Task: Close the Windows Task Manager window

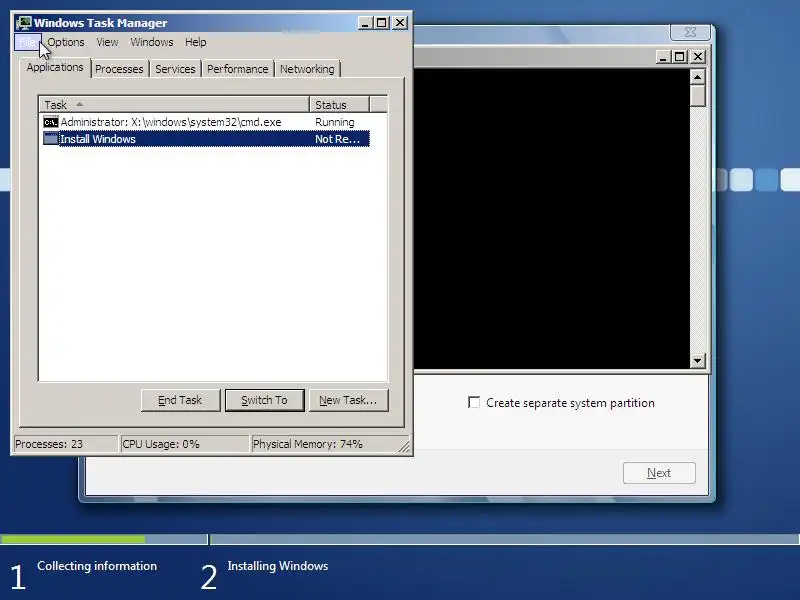Action: pos(400,23)
